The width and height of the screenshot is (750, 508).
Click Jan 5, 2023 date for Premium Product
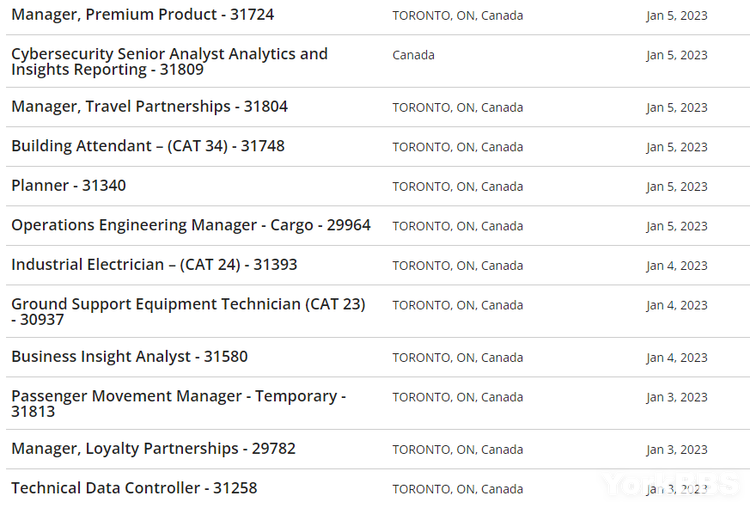(x=676, y=16)
